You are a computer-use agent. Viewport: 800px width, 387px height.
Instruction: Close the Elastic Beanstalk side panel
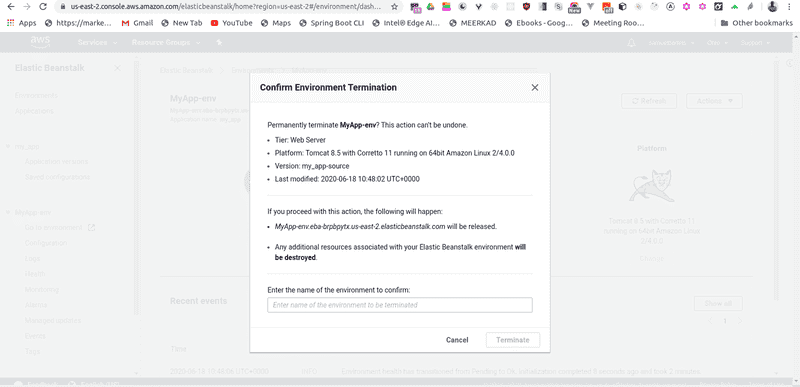[117, 68]
